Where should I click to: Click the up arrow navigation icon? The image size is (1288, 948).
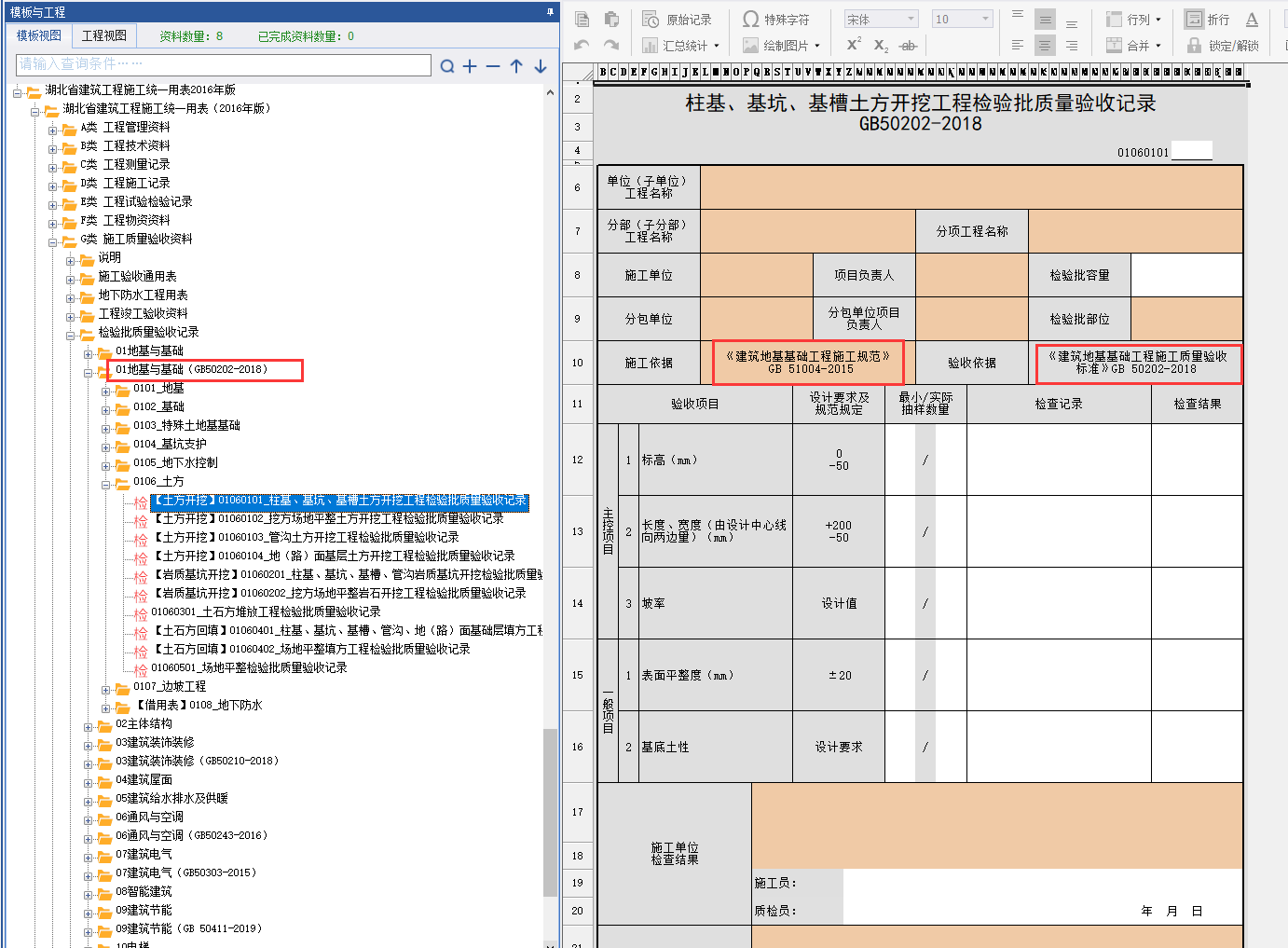tap(516, 66)
